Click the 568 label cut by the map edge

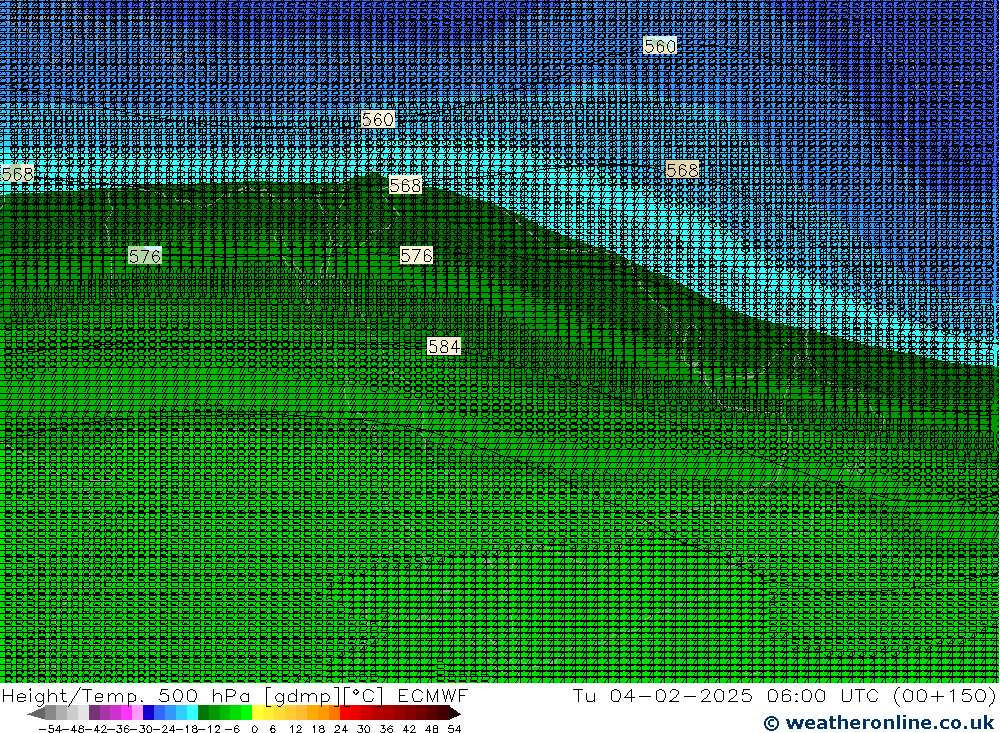[x=17, y=174]
